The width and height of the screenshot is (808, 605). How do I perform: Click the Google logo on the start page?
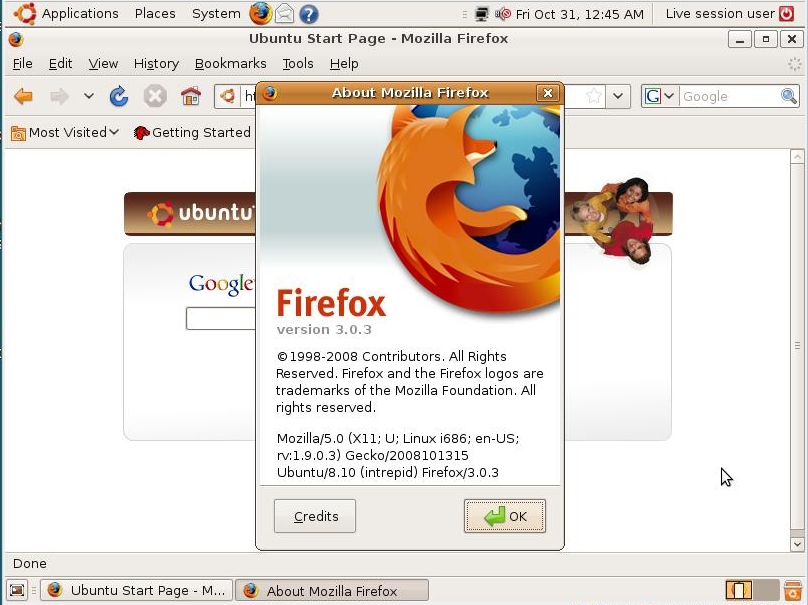pyautogui.click(x=222, y=284)
